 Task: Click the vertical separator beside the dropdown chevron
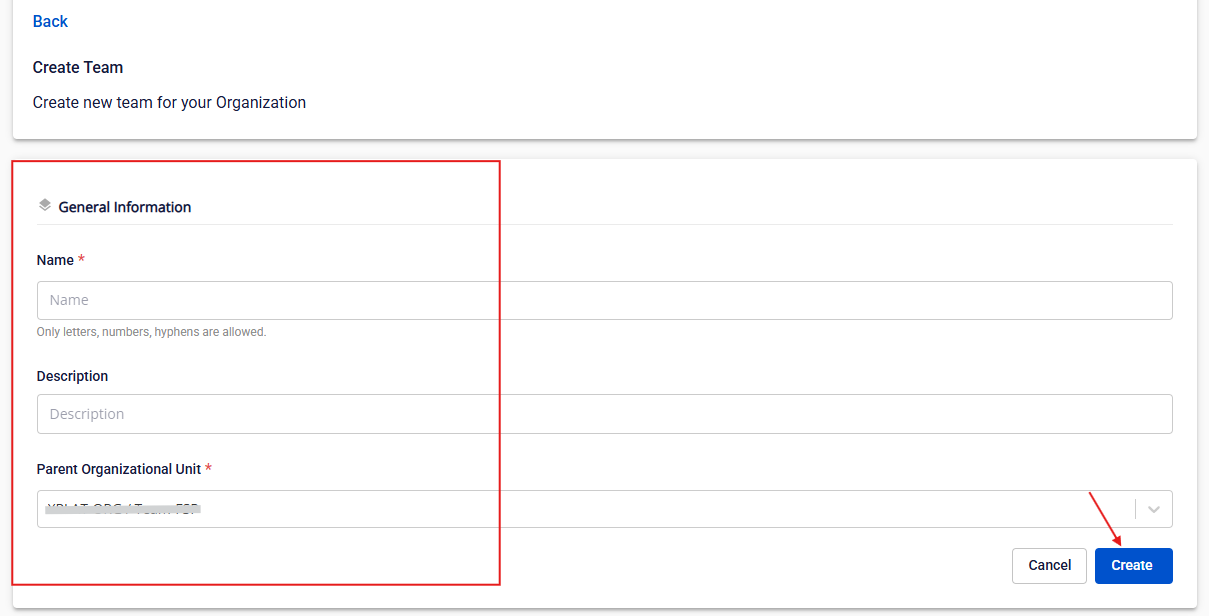[1136, 509]
